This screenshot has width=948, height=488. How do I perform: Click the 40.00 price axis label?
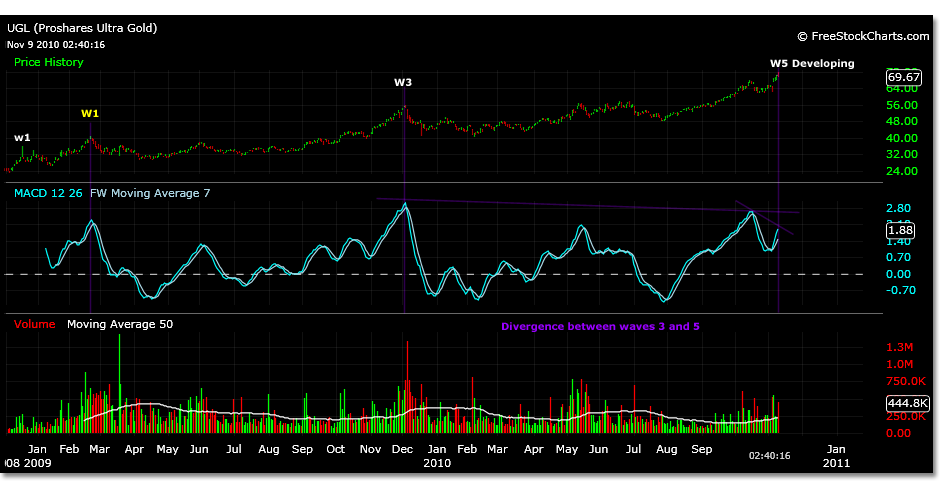[x=902, y=138]
